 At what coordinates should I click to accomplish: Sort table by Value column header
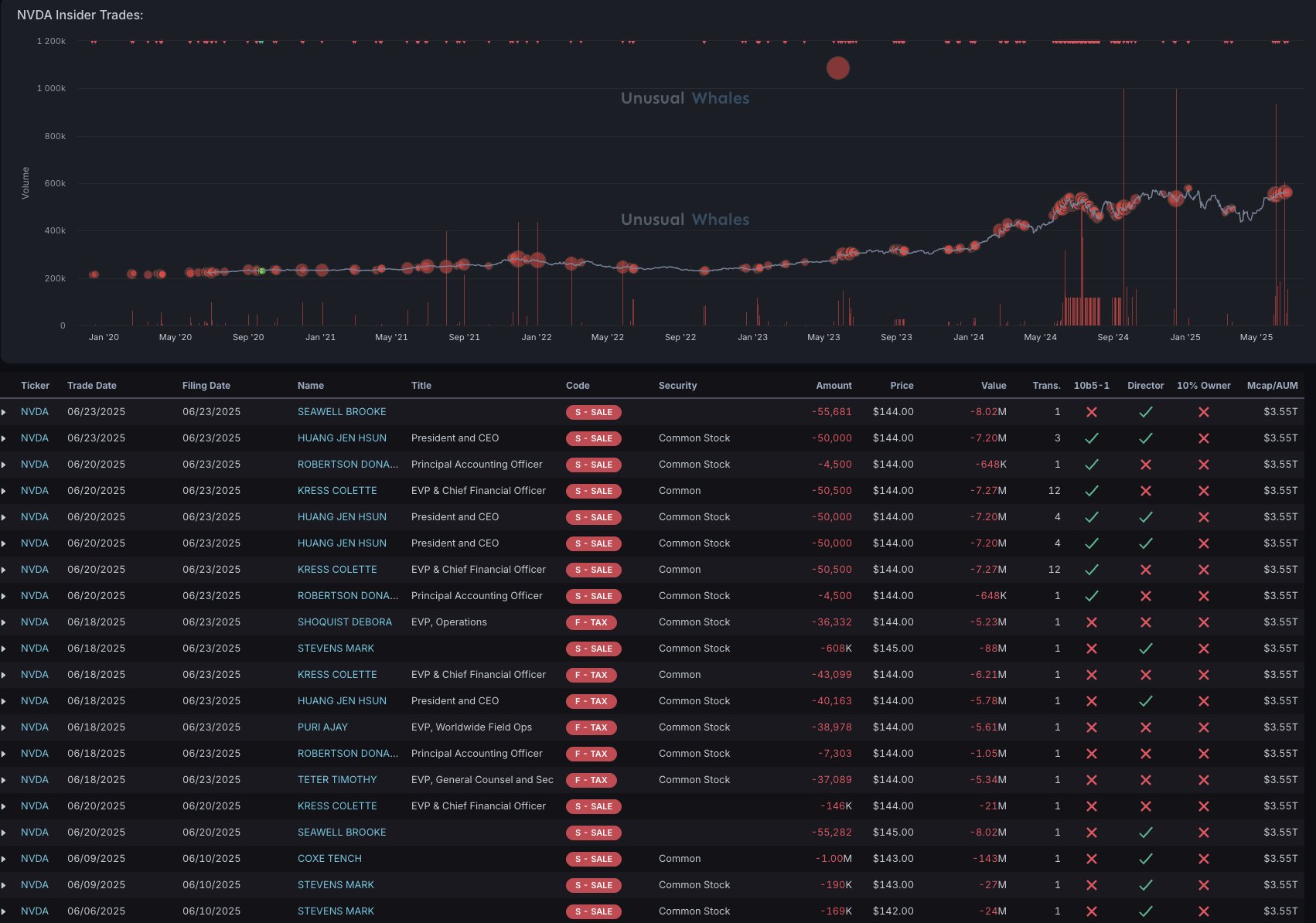pyautogui.click(x=993, y=386)
